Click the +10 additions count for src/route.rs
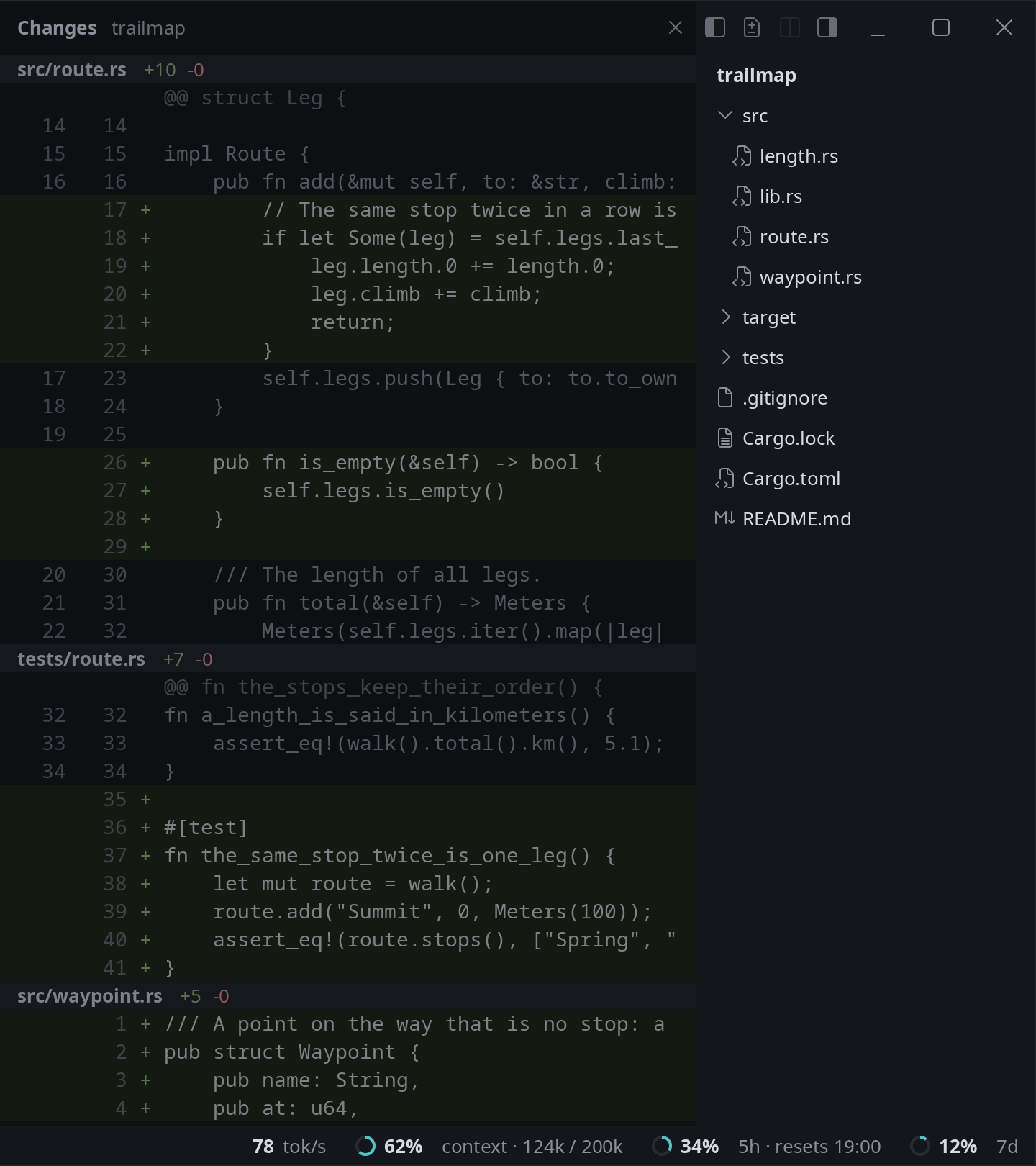The height and width of the screenshot is (1166, 1036). [160, 70]
